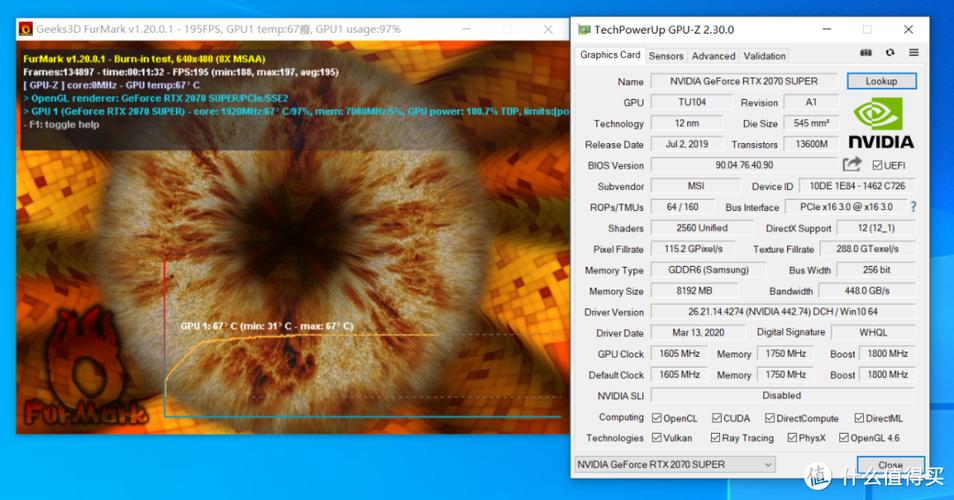
Task: Toggle the DirectML checkbox
Action: (859, 418)
